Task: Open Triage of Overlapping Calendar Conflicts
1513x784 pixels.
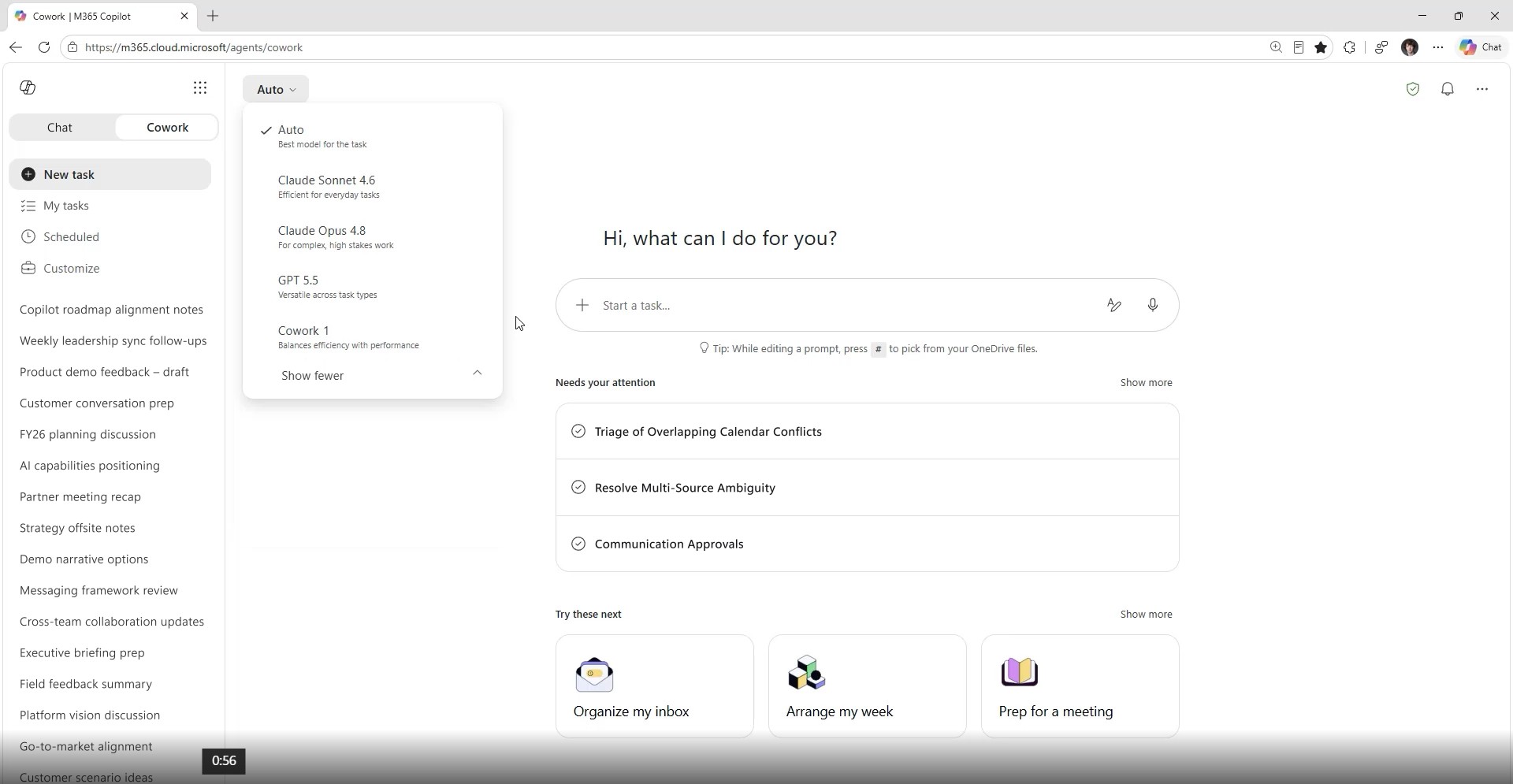Action: point(868,431)
